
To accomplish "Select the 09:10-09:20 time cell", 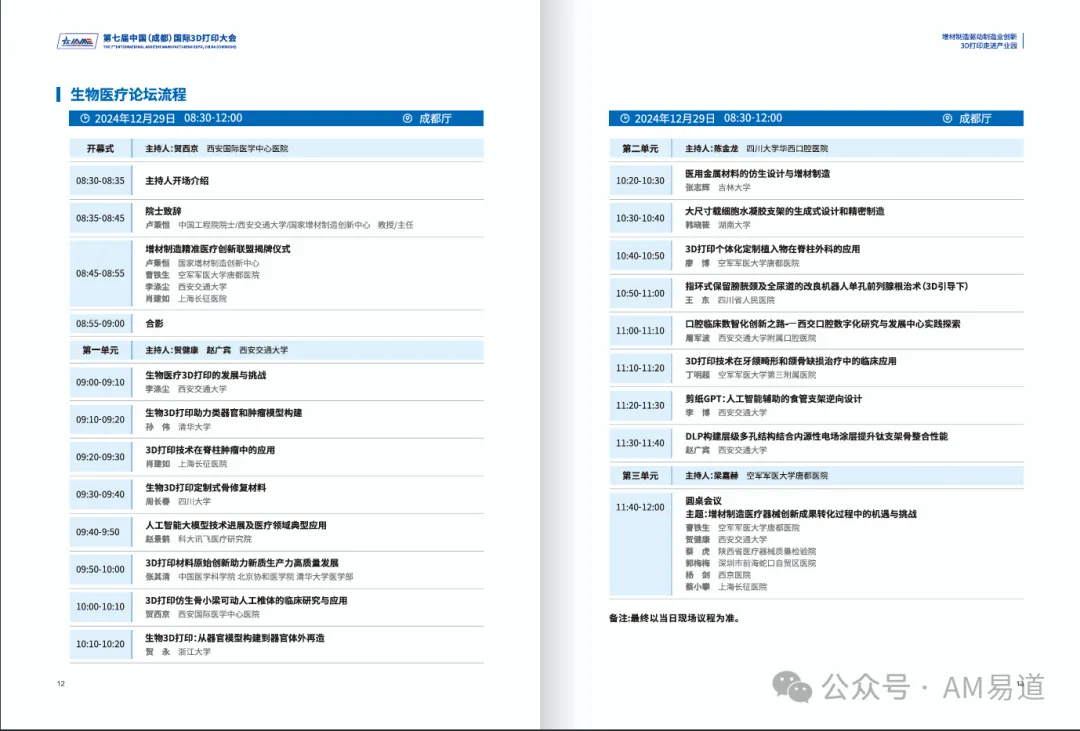I will pyautogui.click(x=101, y=420).
